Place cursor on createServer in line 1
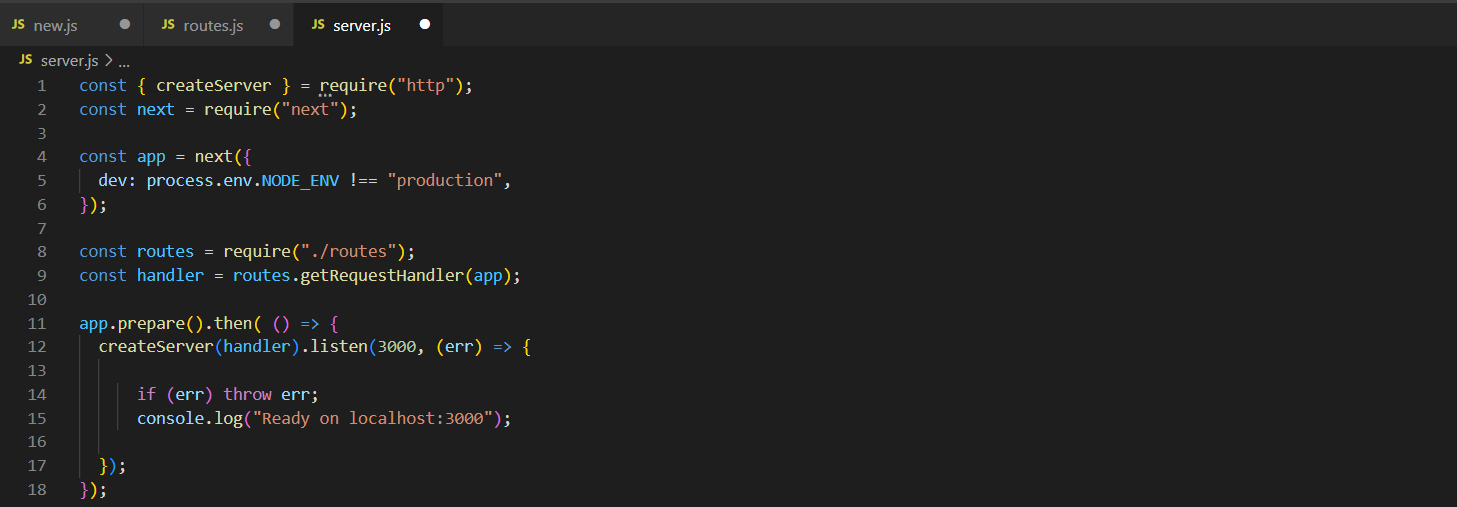 214,86
